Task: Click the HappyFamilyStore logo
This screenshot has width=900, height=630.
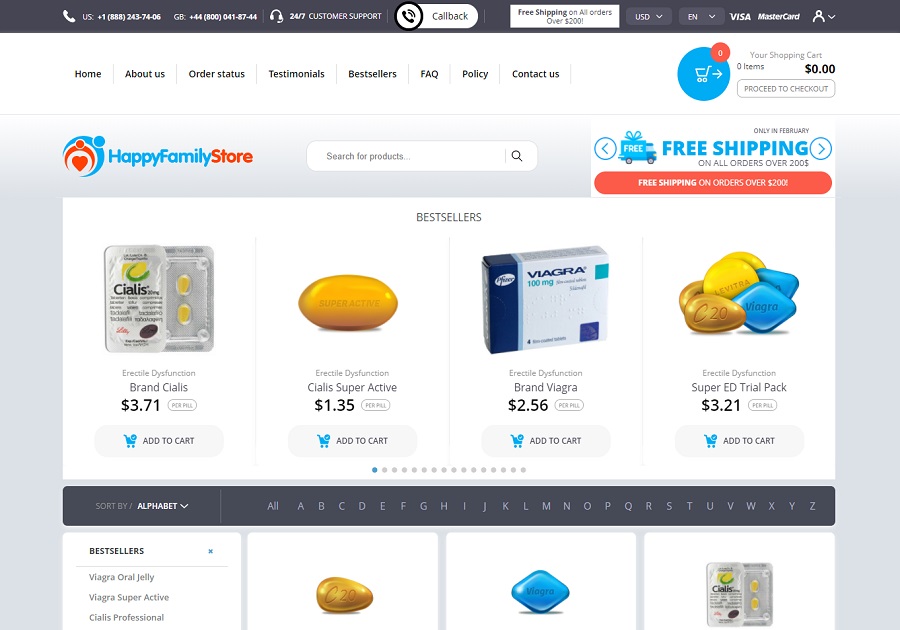Action: (x=158, y=156)
